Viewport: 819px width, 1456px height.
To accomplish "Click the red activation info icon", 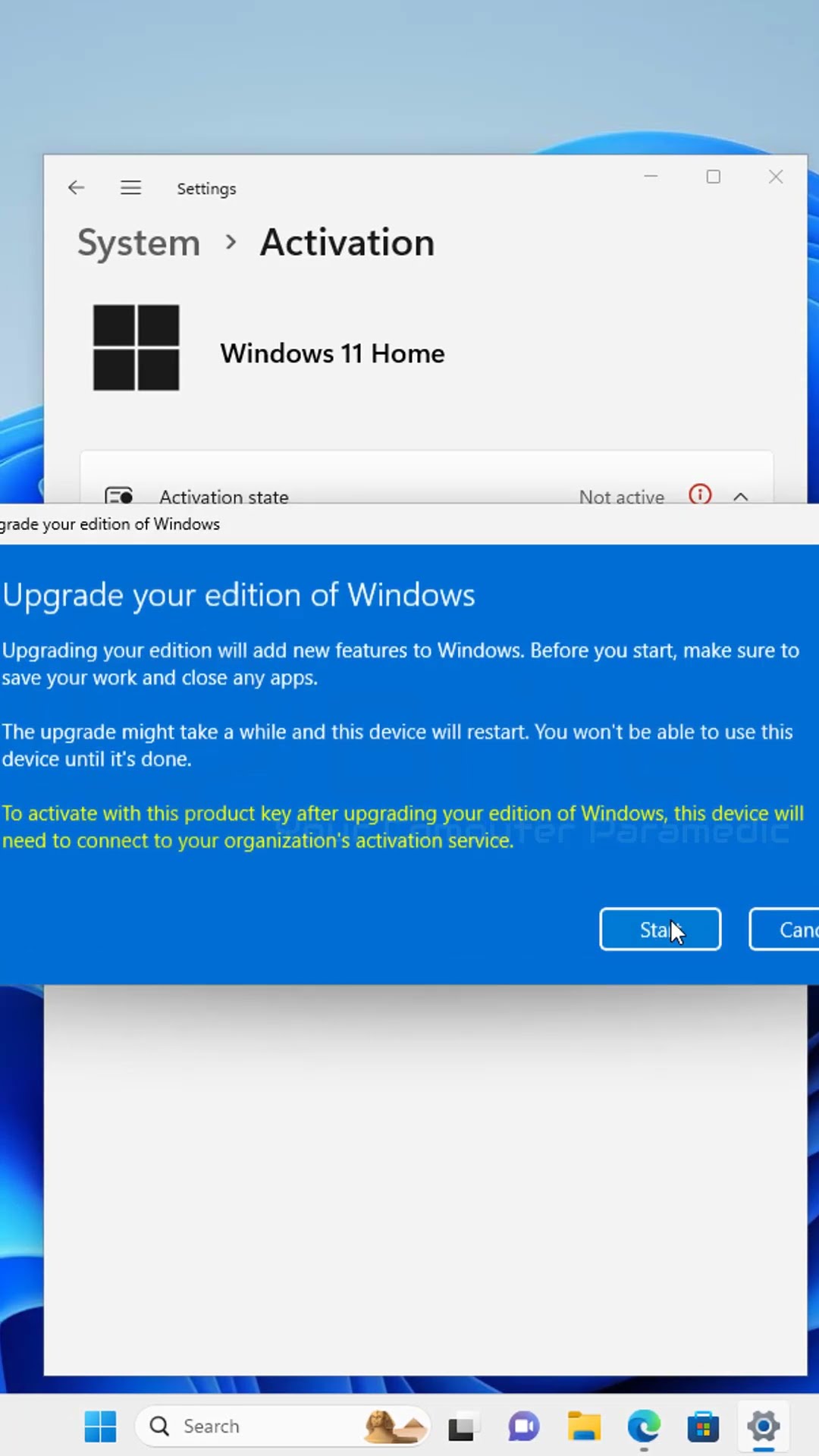I will point(700,494).
